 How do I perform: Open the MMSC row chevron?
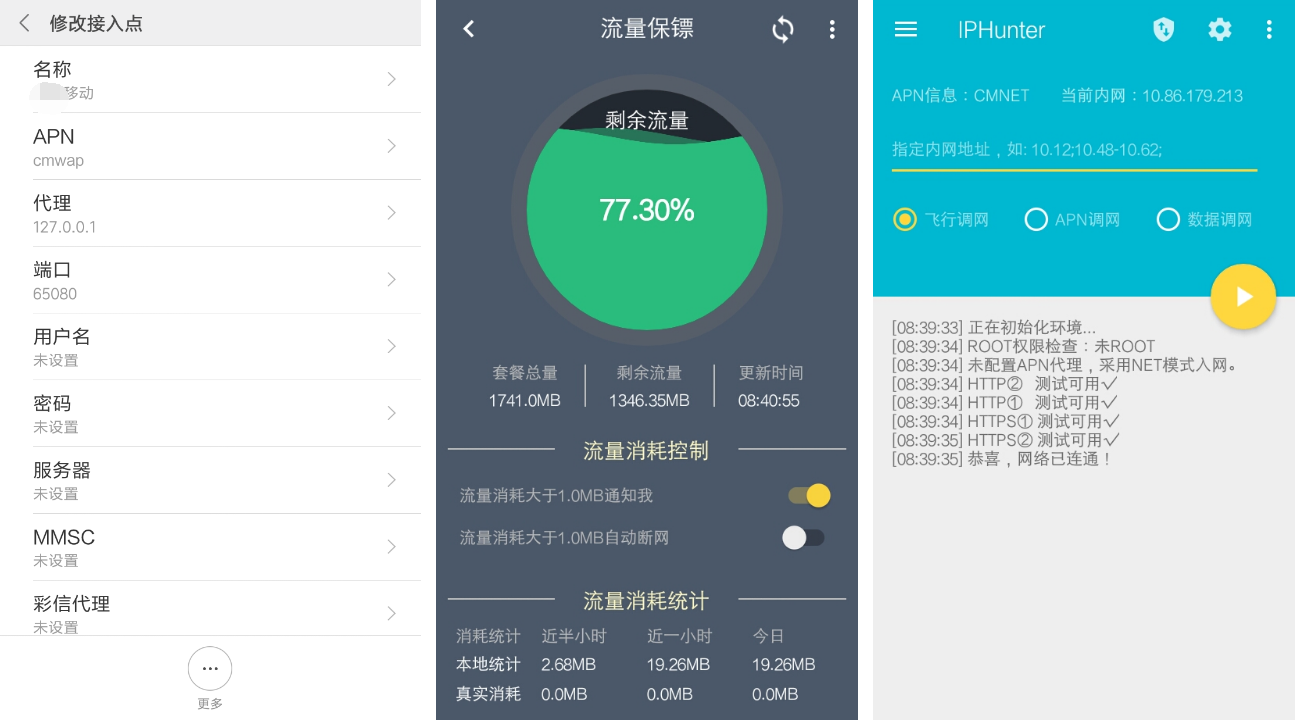392,547
